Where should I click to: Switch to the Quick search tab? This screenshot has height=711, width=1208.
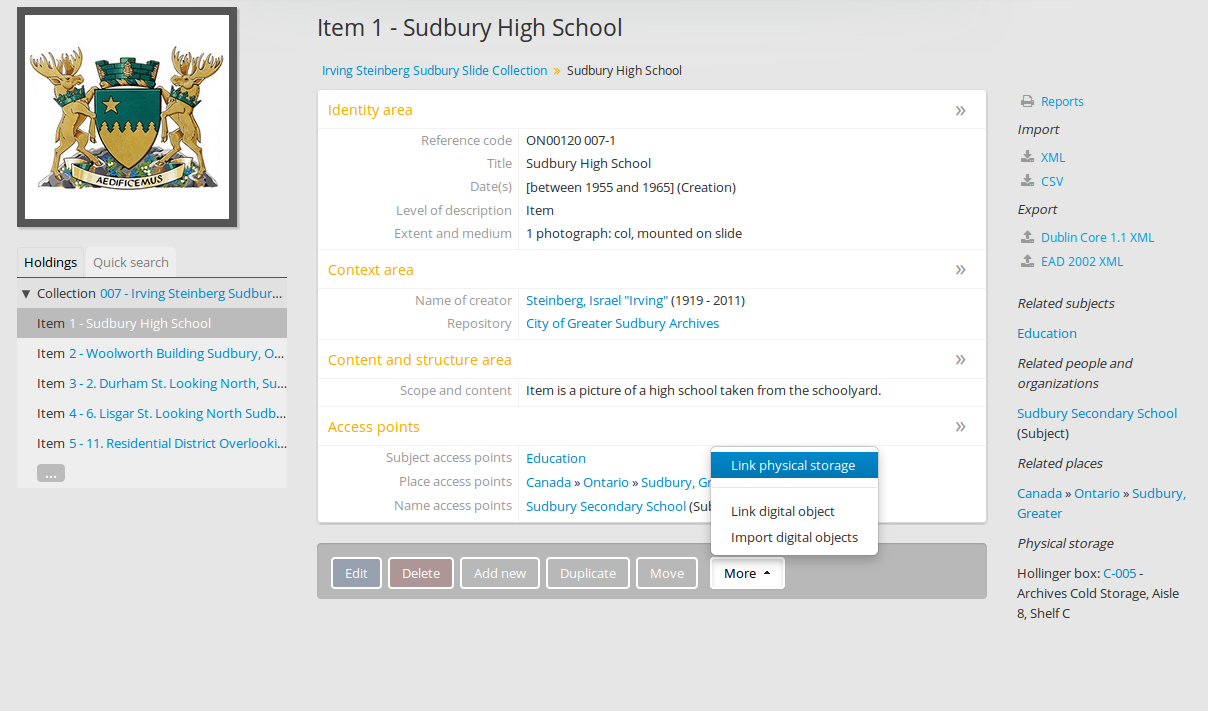(130, 262)
